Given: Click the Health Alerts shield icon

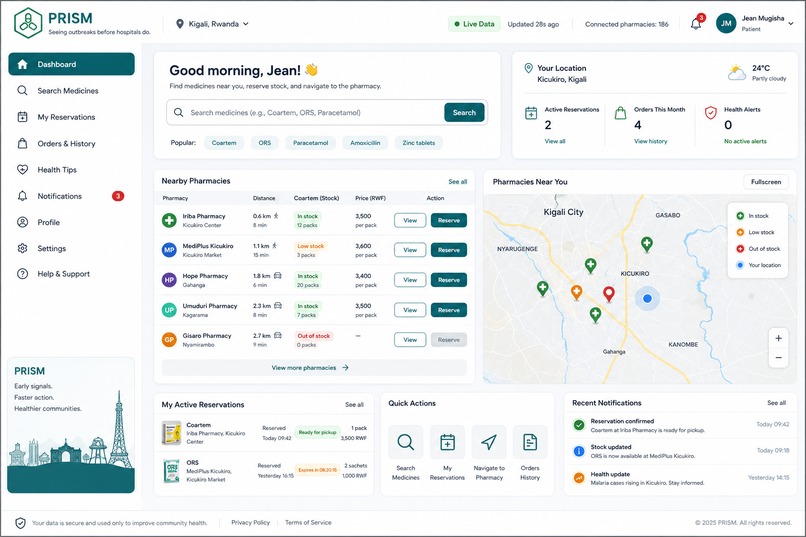Looking at the screenshot, I should (710, 113).
